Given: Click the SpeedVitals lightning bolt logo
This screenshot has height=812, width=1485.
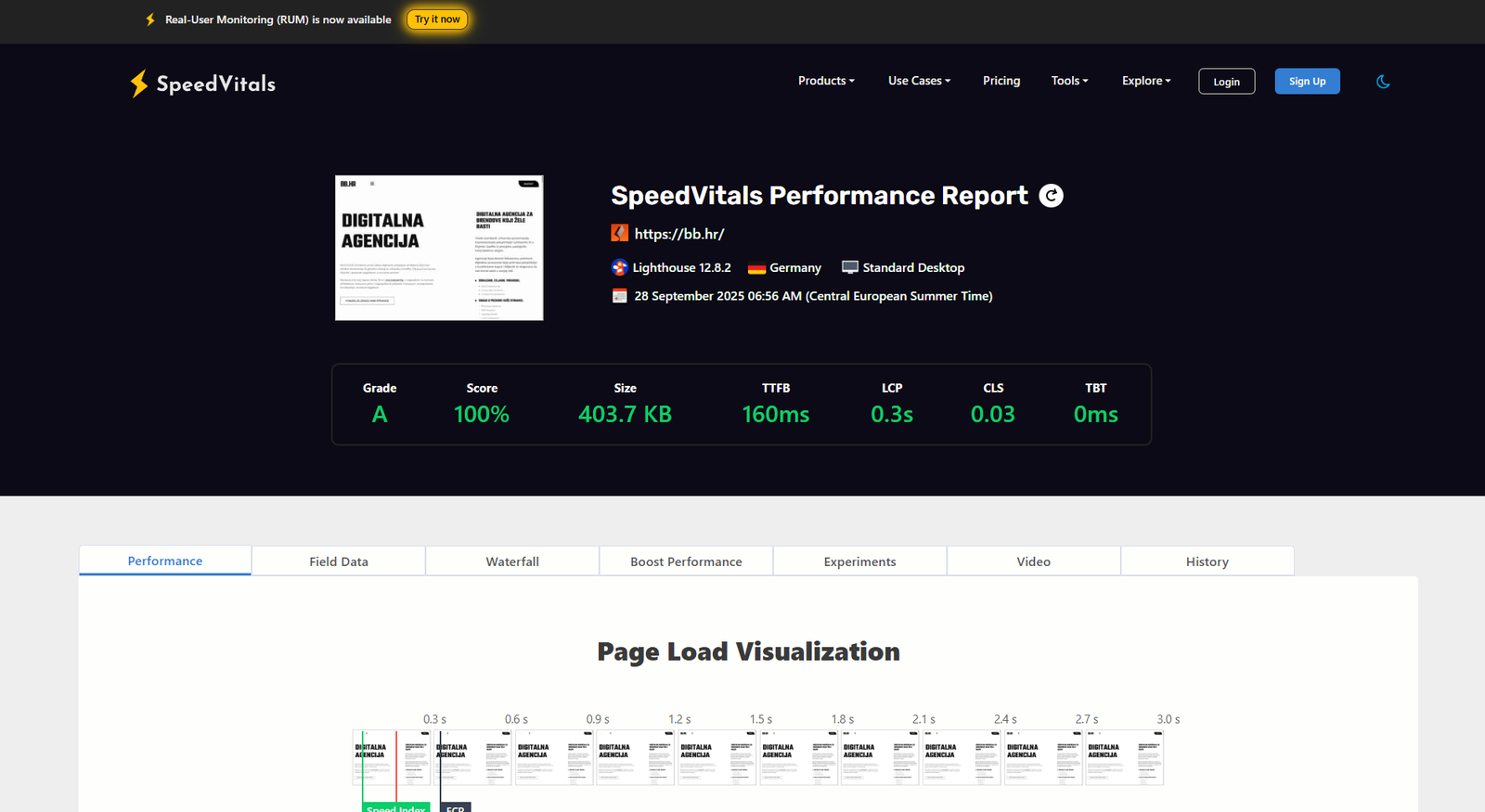Looking at the screenshot, I should click(x=139, y=84).
